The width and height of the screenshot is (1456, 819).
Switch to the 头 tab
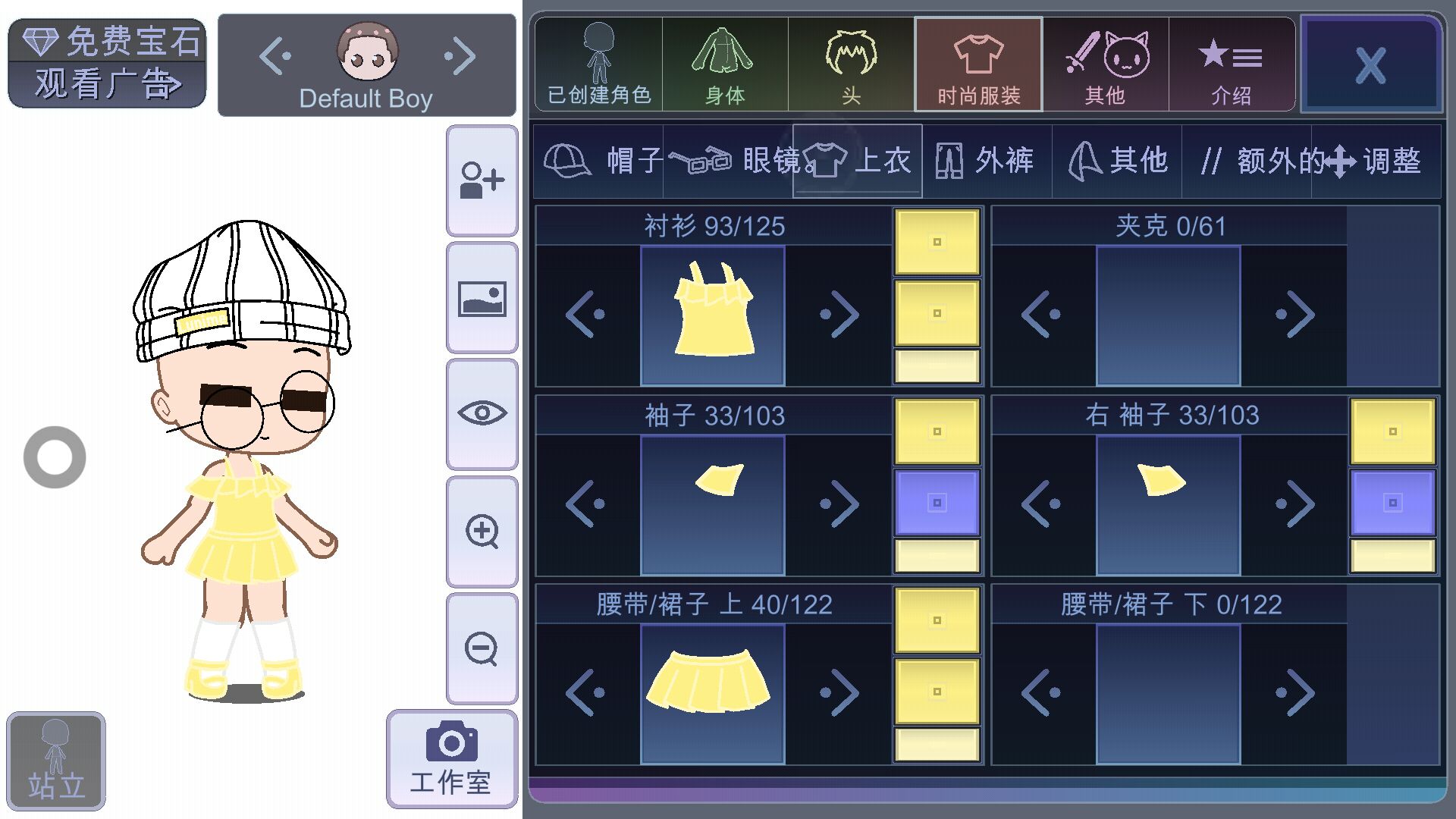(x=851, y=65)
